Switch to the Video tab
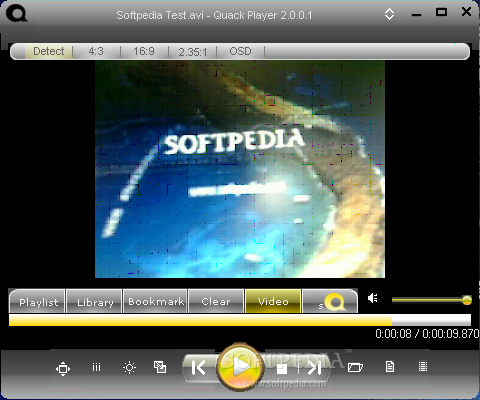The image size is (480, 400). click(x=273, y=302)
